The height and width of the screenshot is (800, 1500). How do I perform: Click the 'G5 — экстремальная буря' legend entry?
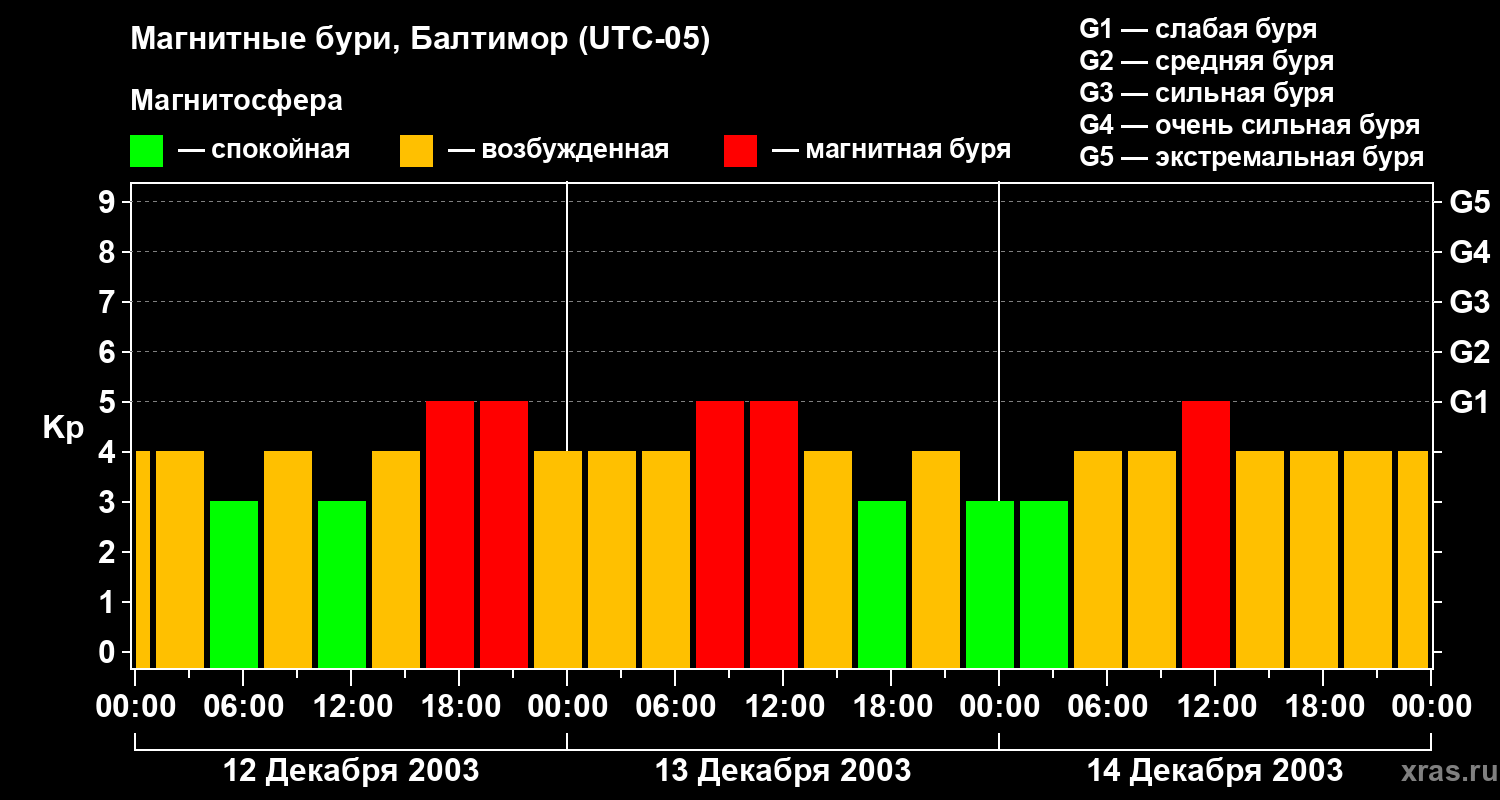click(1251, 157)
